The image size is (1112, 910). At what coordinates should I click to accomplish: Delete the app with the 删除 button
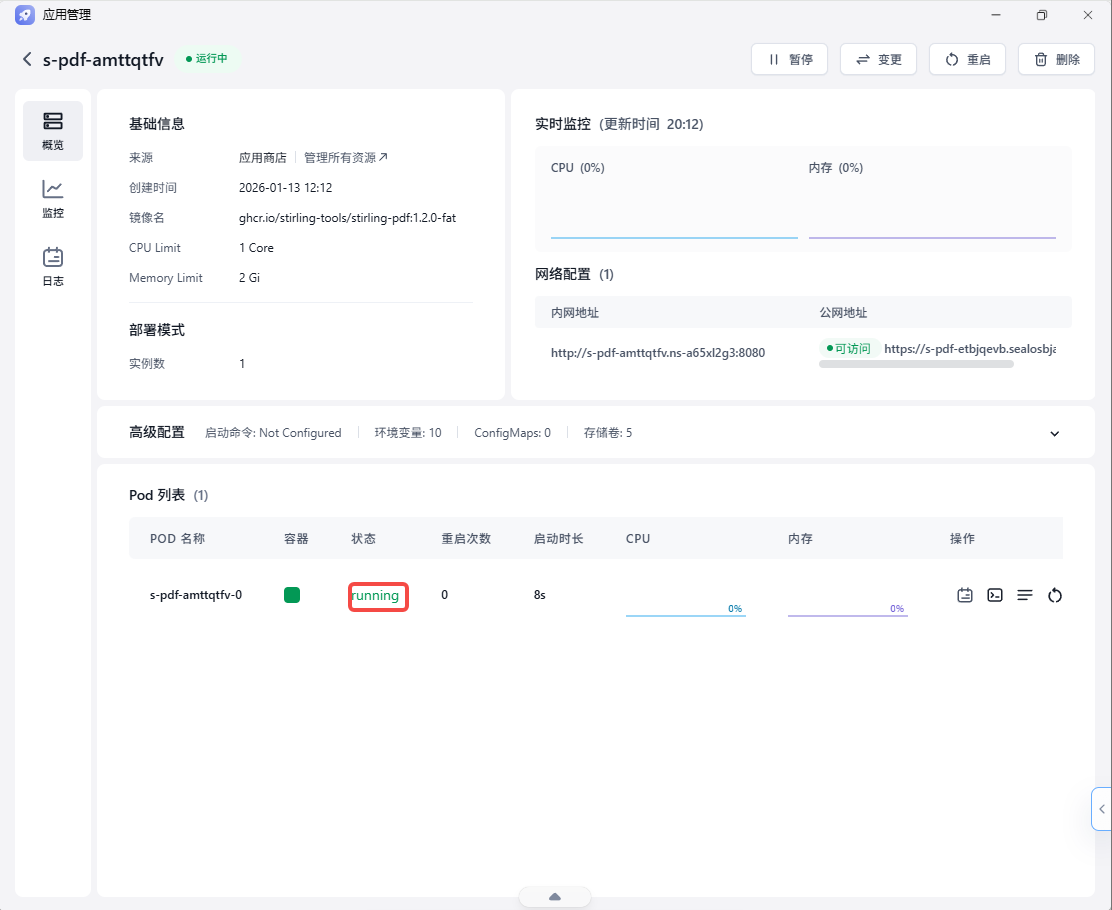pyautogui.click(x=1056, y=60)
